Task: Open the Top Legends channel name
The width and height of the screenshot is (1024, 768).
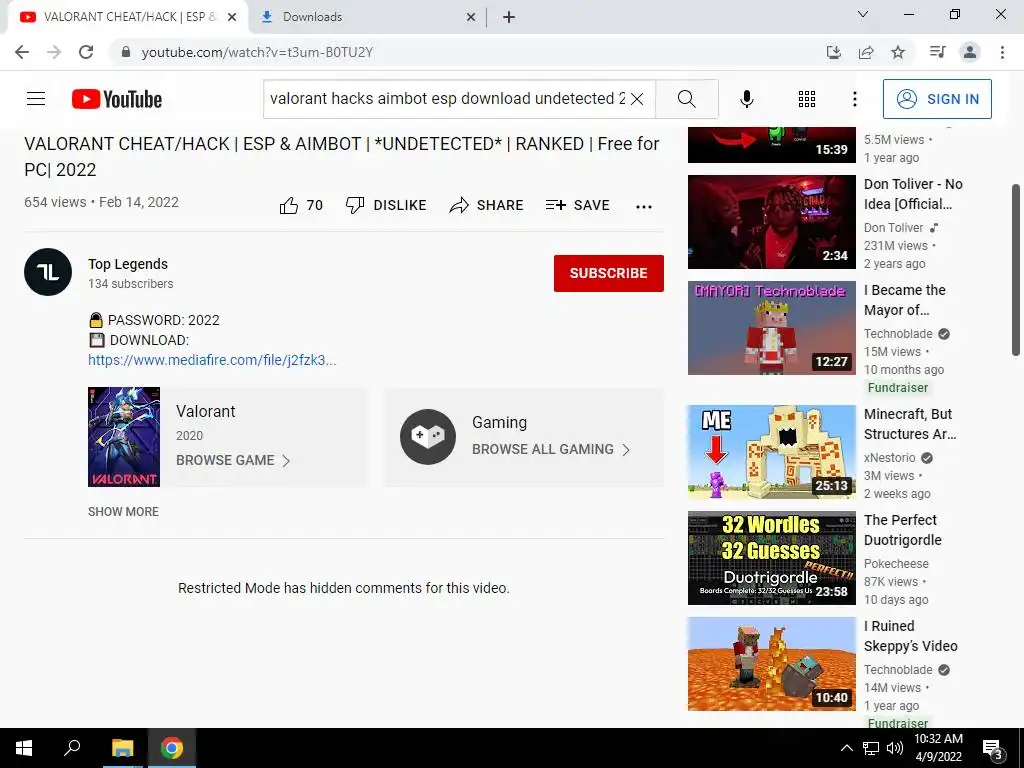Action: click(x=128, y=264)
